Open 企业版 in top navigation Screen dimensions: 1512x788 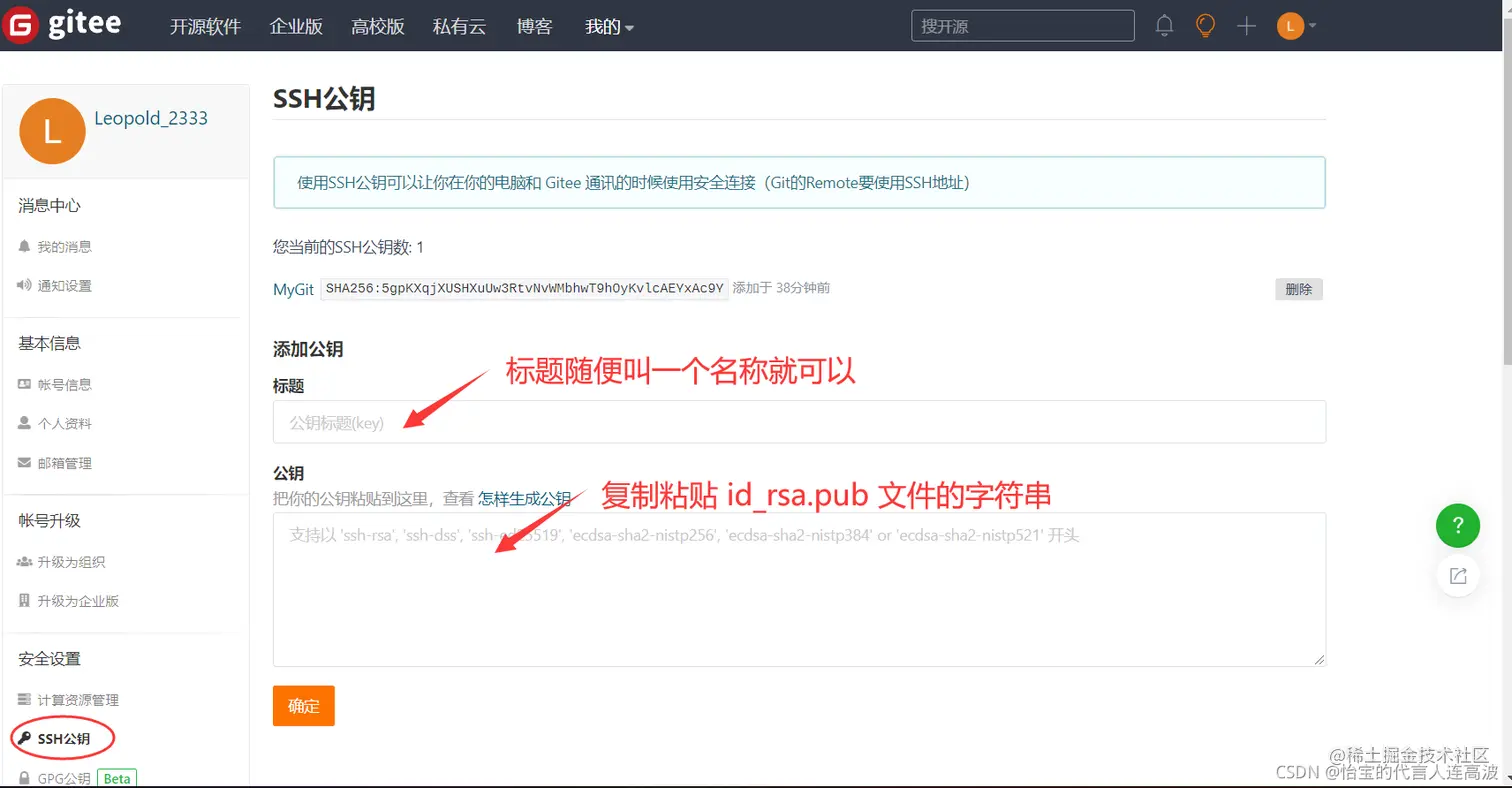tap(296, 27)
